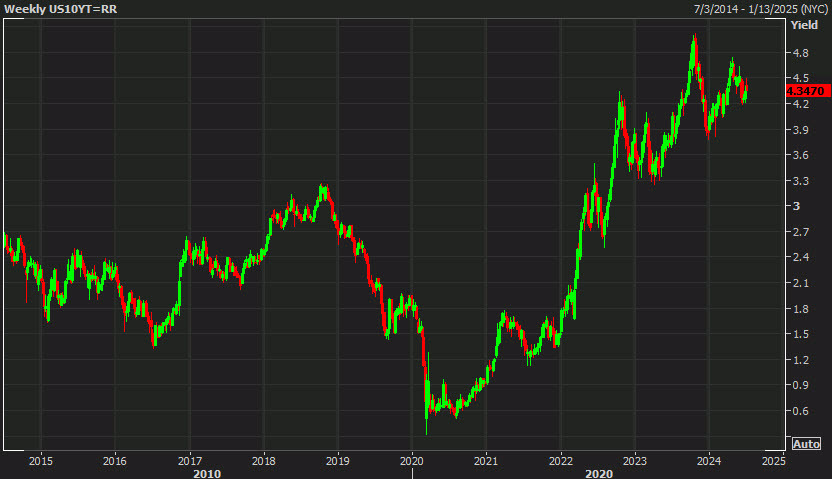Click the 0.6 yield axis value
832x479 pixels.
pos(801,411)
